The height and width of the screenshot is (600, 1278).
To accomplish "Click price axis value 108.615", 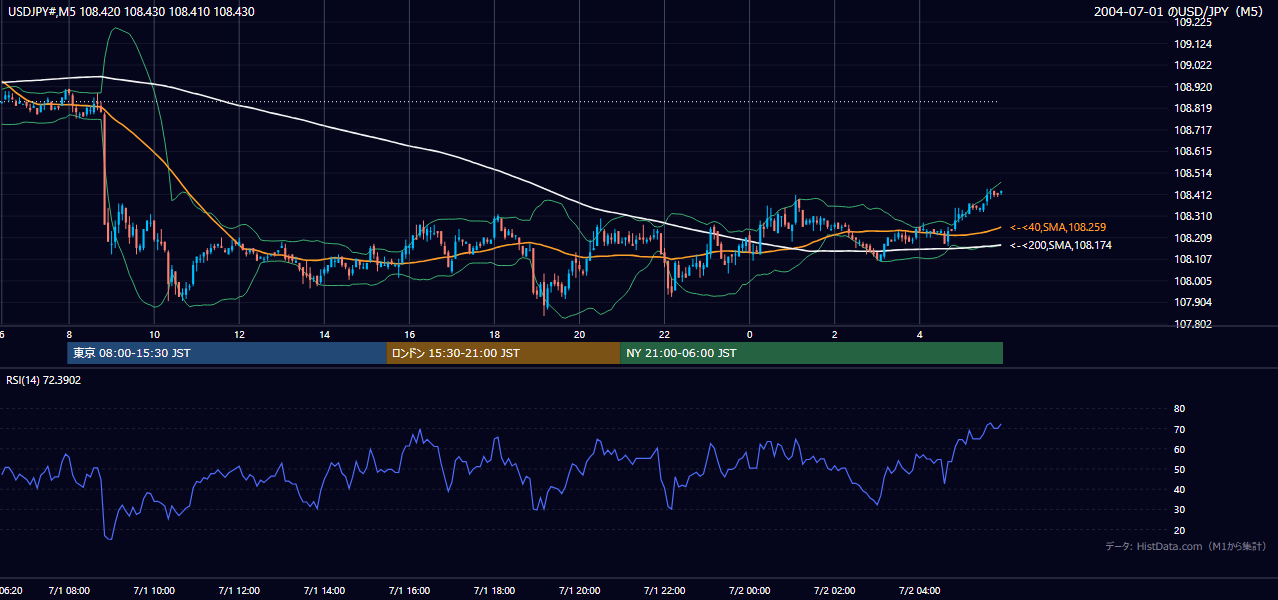I will pos(1192,152).
